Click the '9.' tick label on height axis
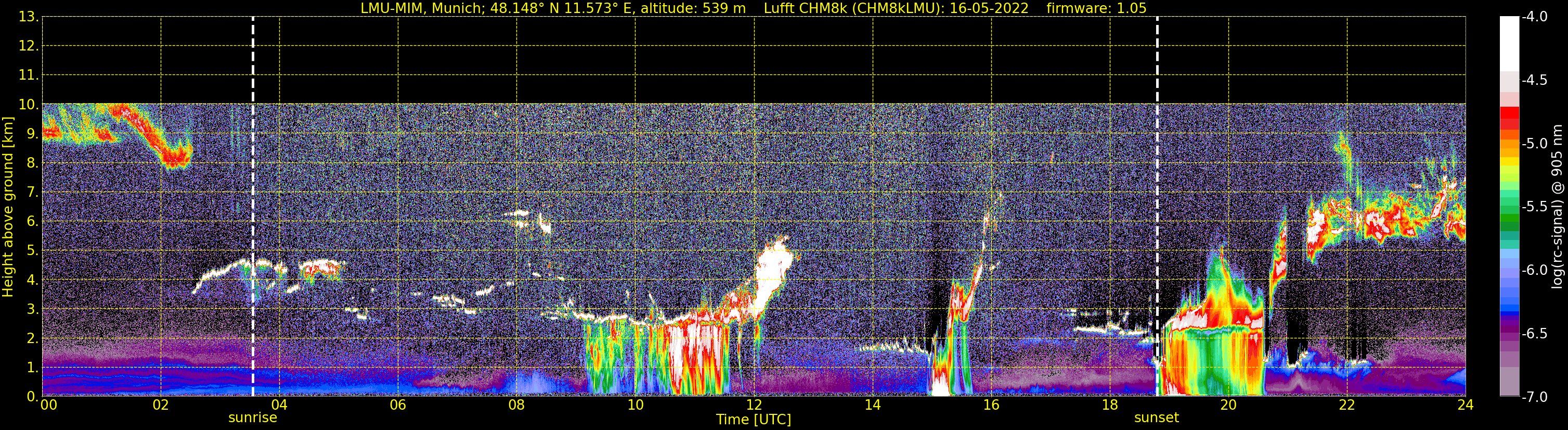This screenshot has height=430, width=1568. pyautogui.click(x=33, y=133)
